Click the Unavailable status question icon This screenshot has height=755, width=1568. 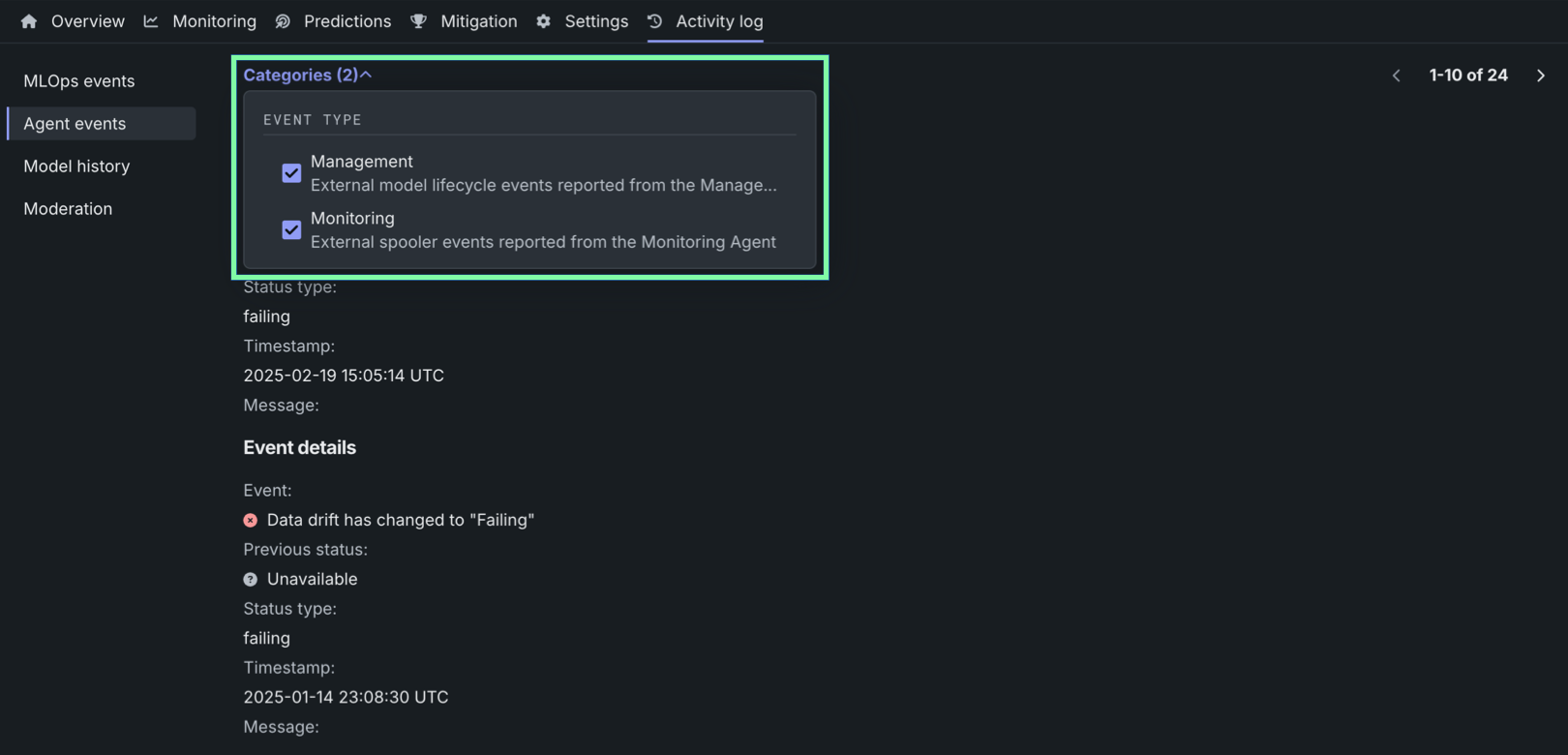pos(251,580)
